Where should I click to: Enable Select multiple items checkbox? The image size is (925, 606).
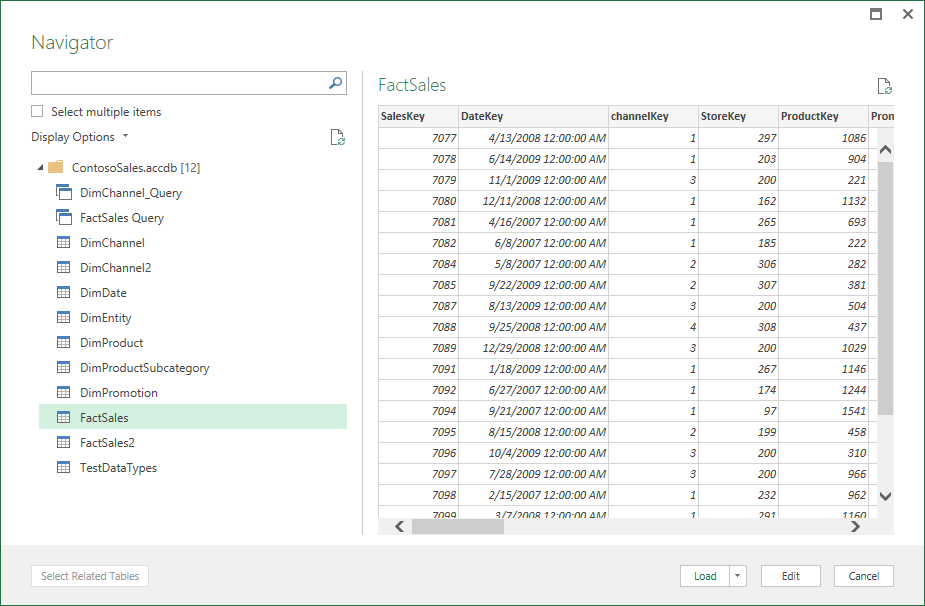point(38,112)
